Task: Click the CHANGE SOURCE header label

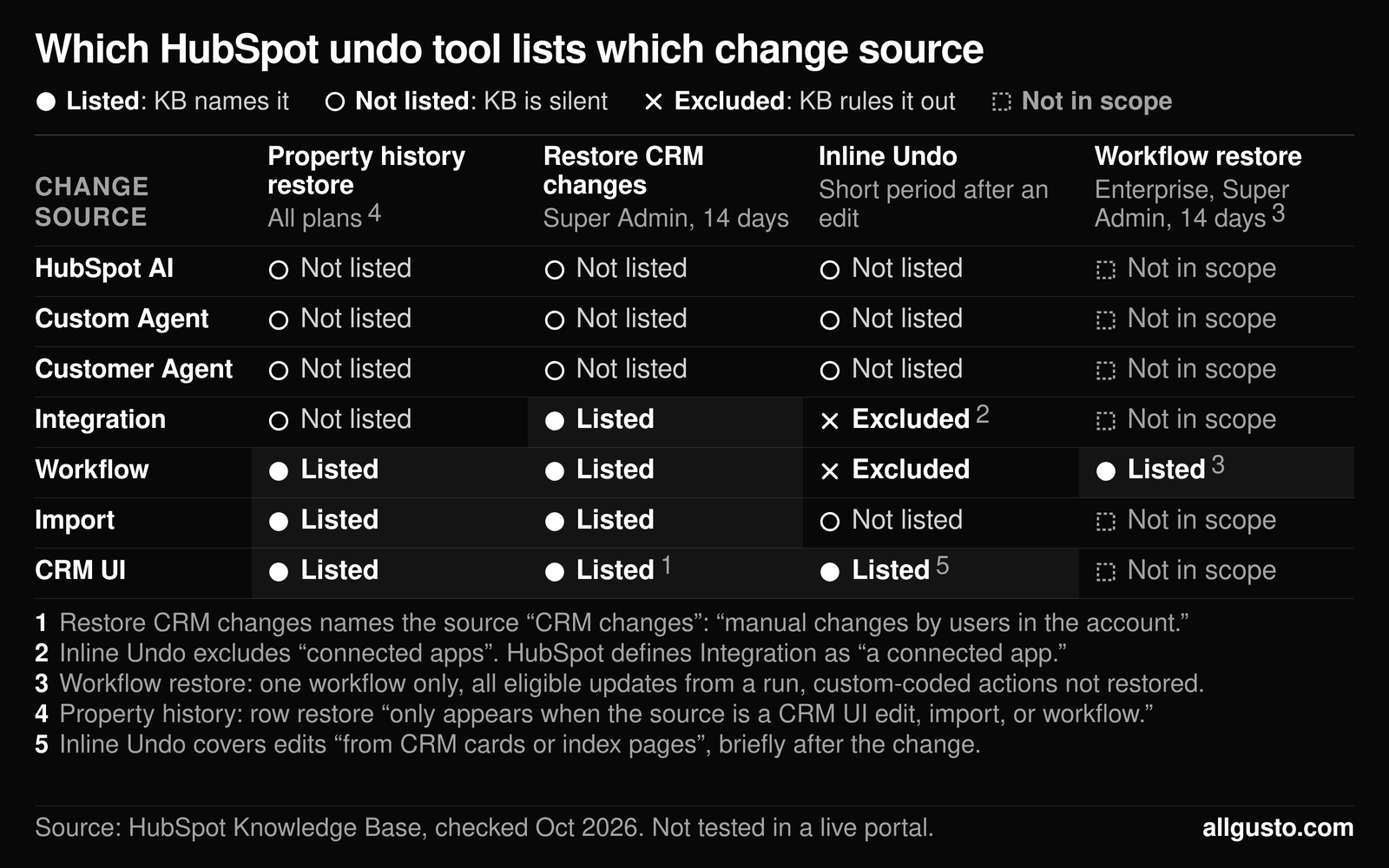Action: (91, 201)
